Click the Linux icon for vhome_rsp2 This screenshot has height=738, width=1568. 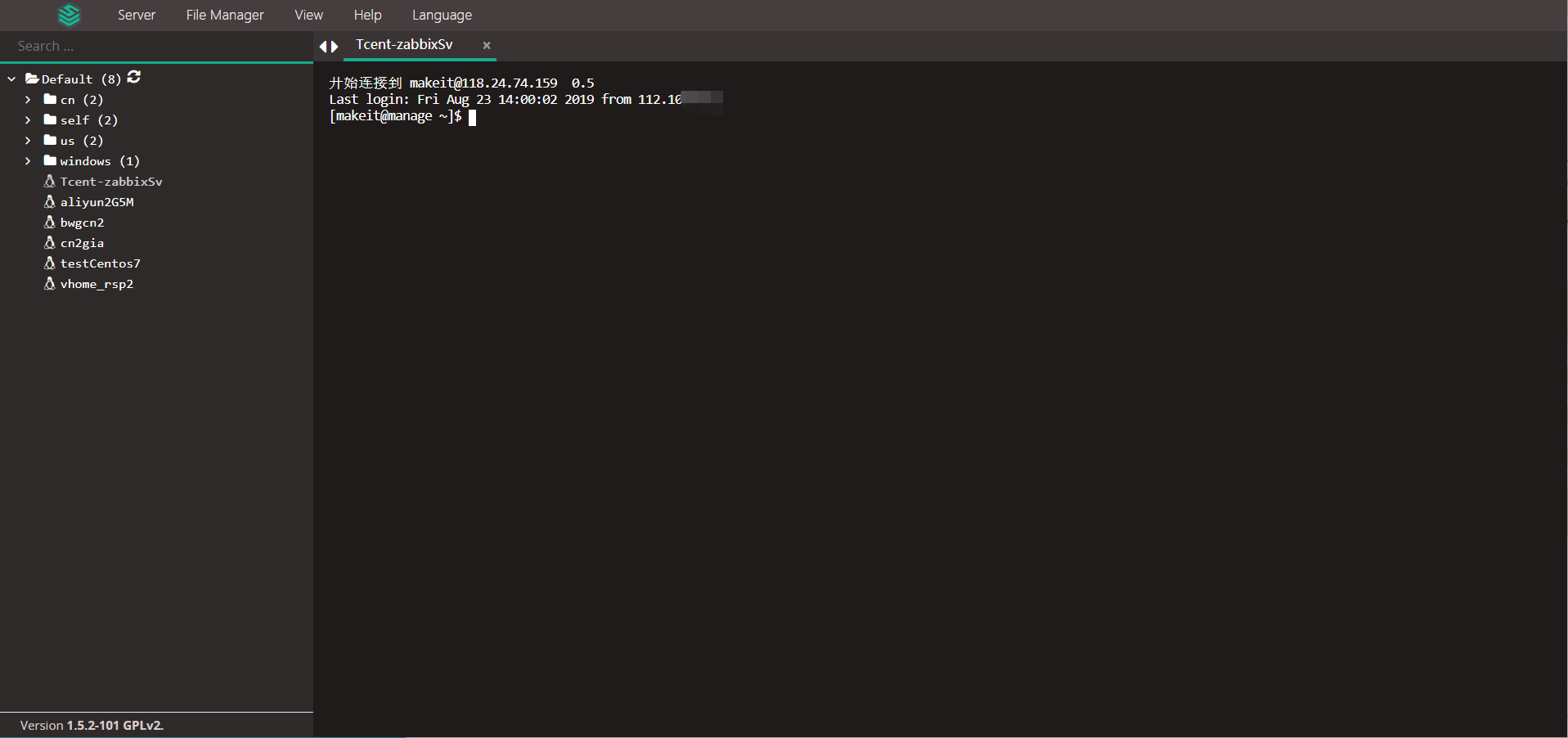click(50, 283)
